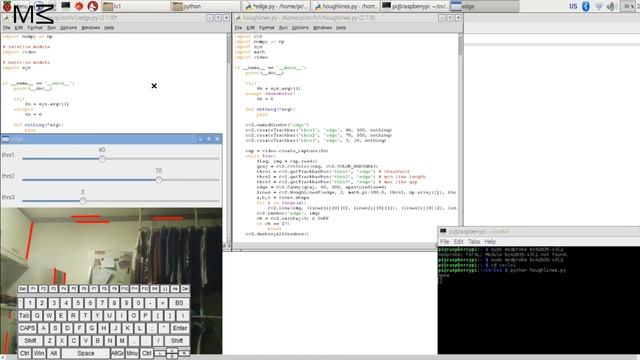Click the edge.py window vertical scrollbar

pos(229,139)
